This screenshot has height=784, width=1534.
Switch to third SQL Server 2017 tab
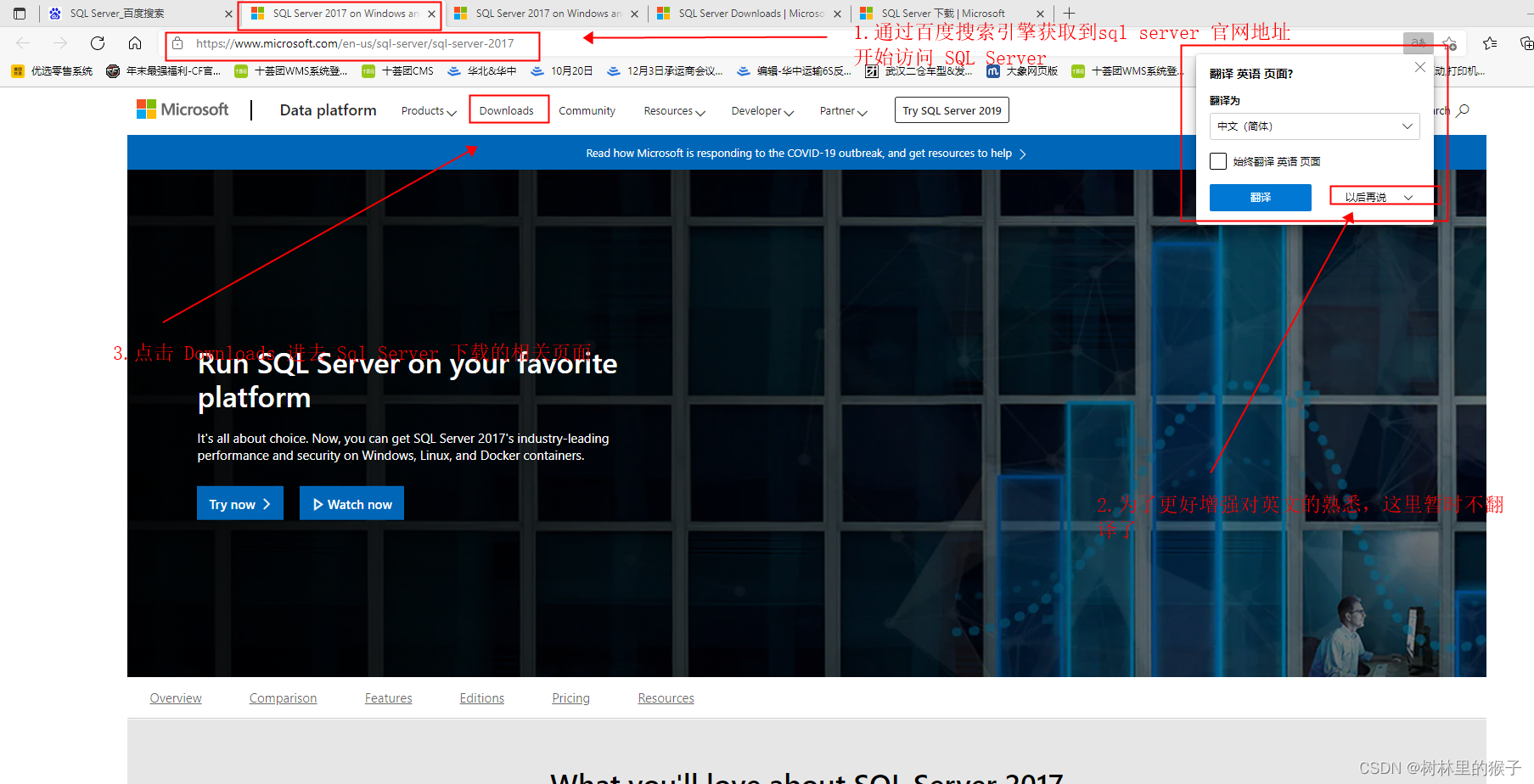click(x=545, y=14)
